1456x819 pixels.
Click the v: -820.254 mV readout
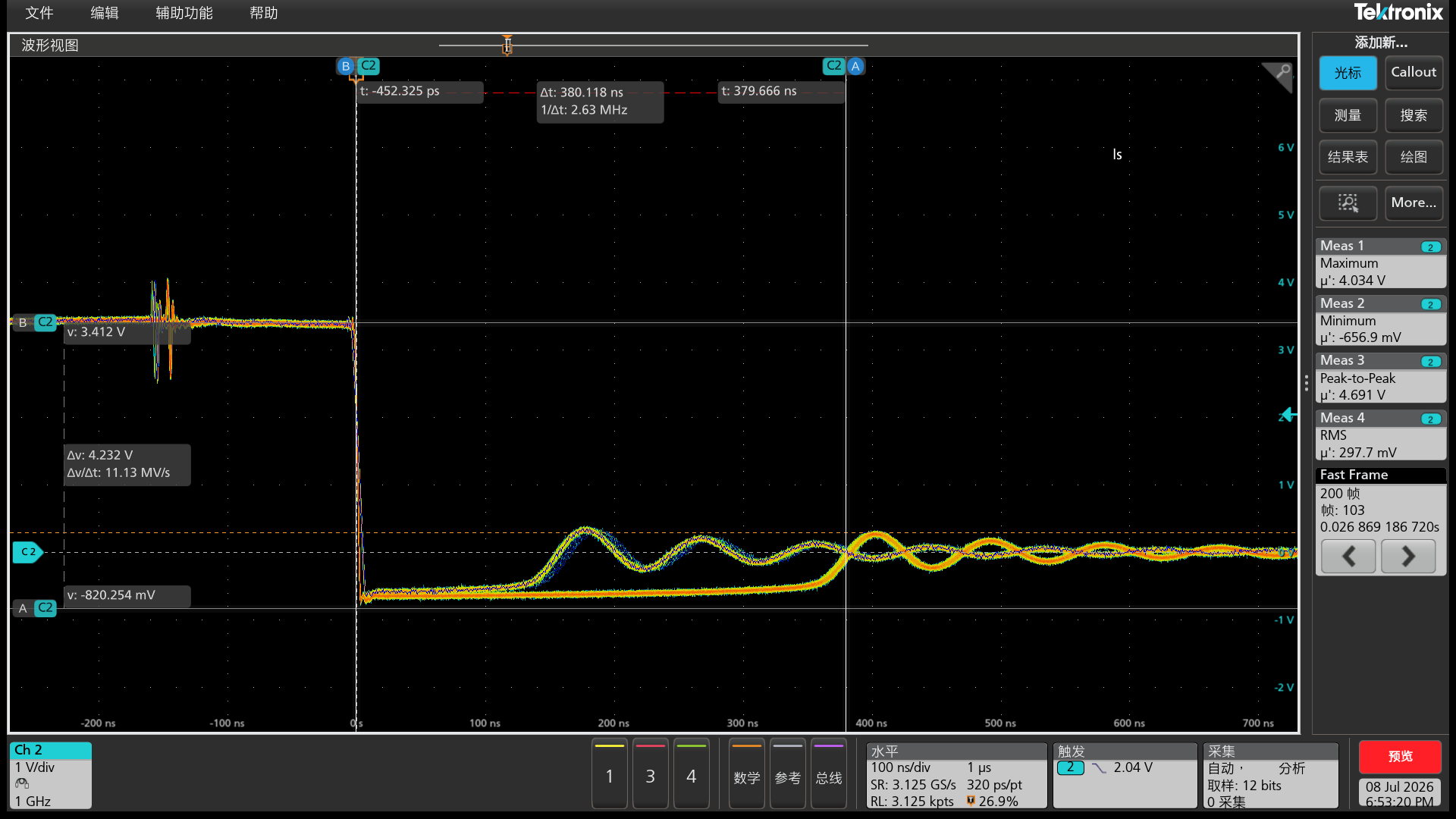(x=127, y=595)
